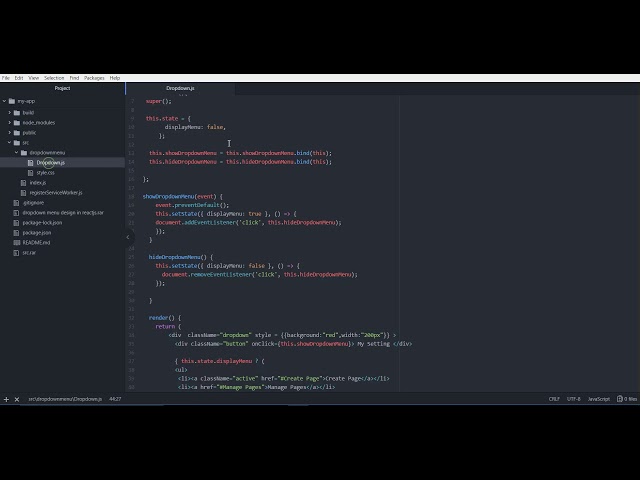The width and height of the screenshot is (640, 480).
Task: Click the Project panel header
Action: tap(62, 88)
